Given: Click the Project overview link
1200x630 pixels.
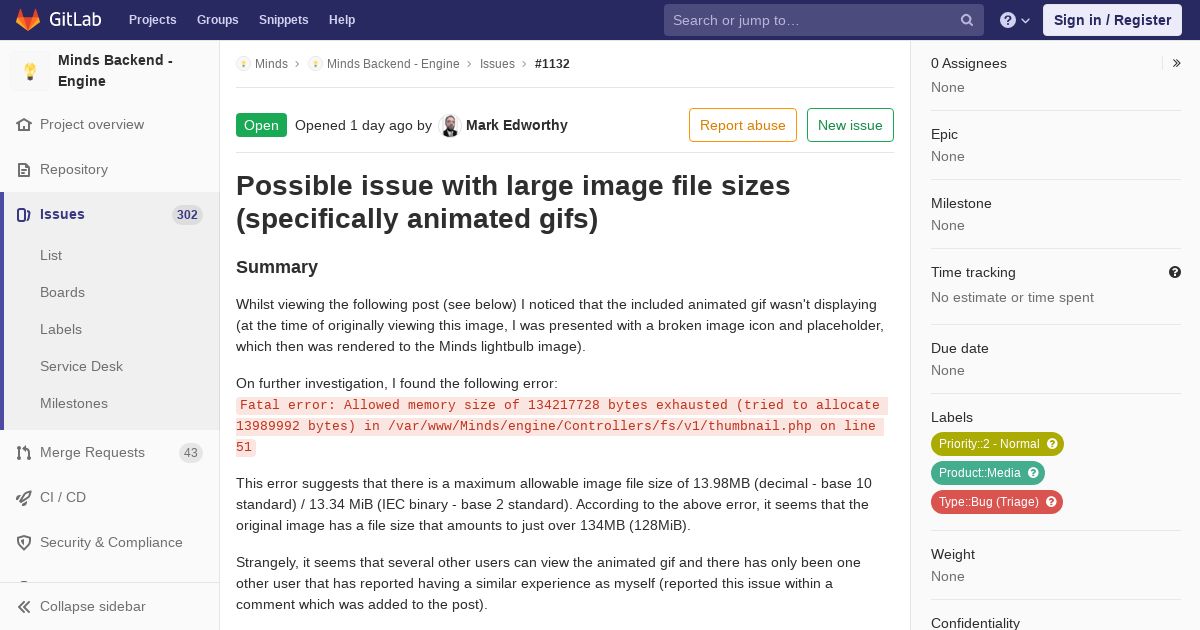Looking at the screenshot, I should point(92,125).
